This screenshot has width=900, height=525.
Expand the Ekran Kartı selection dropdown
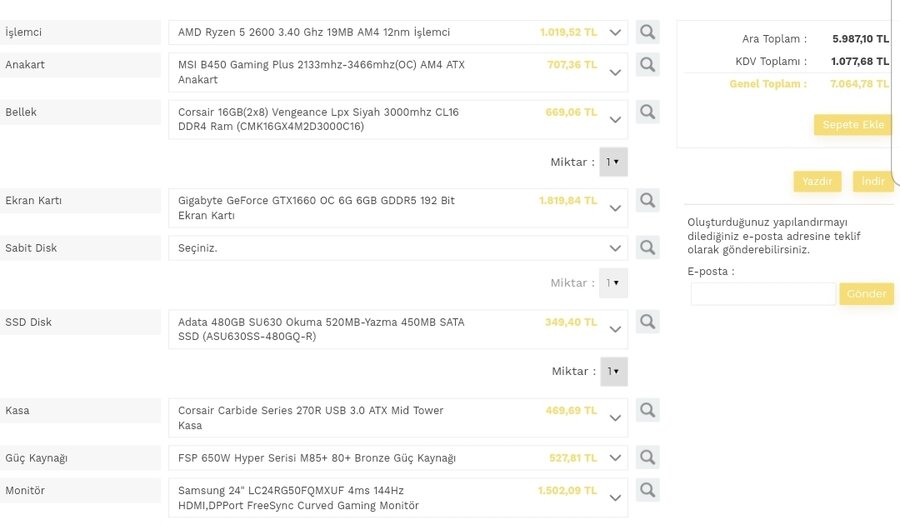click(x=615, y=201)
